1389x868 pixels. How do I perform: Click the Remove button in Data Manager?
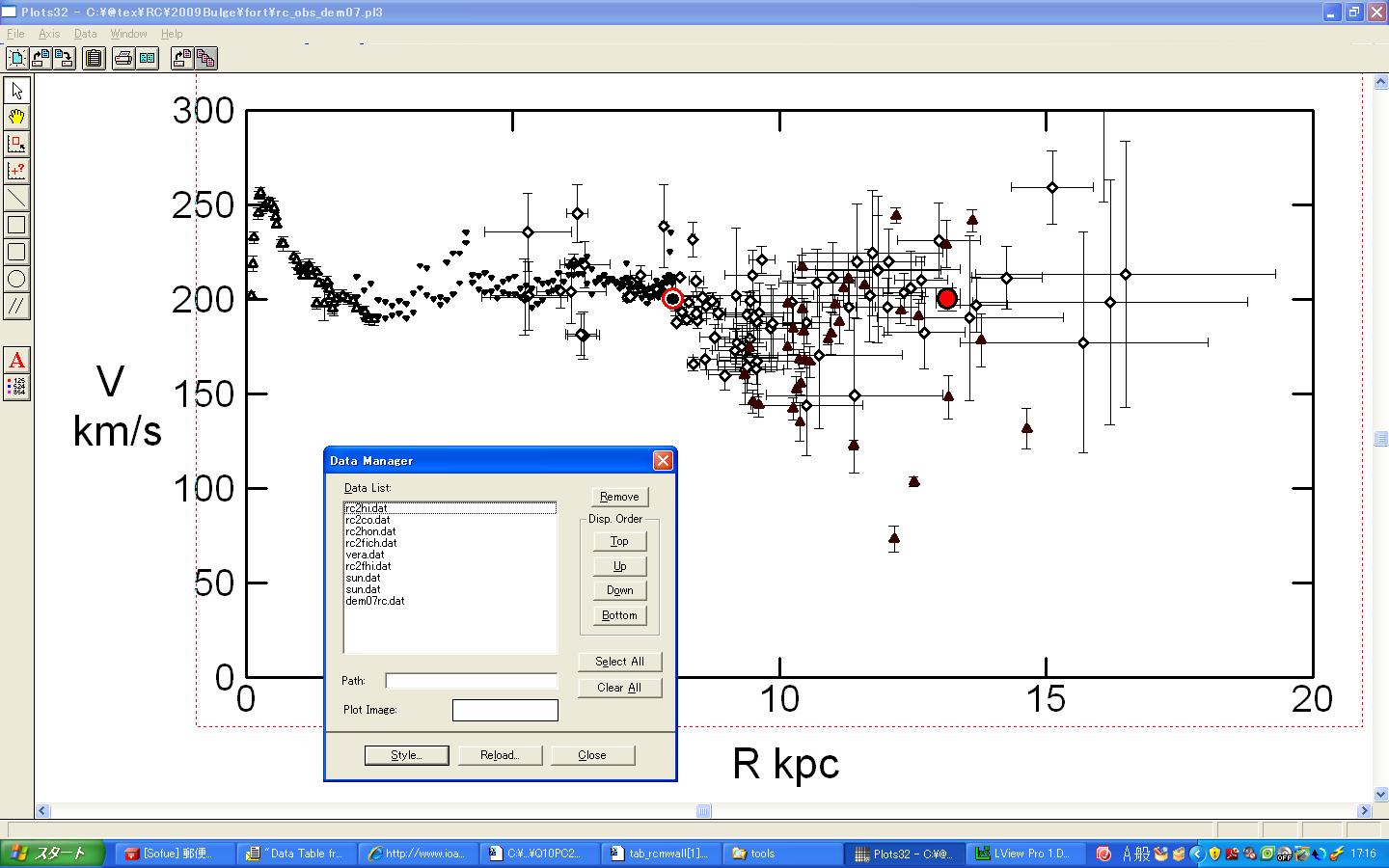619,497
